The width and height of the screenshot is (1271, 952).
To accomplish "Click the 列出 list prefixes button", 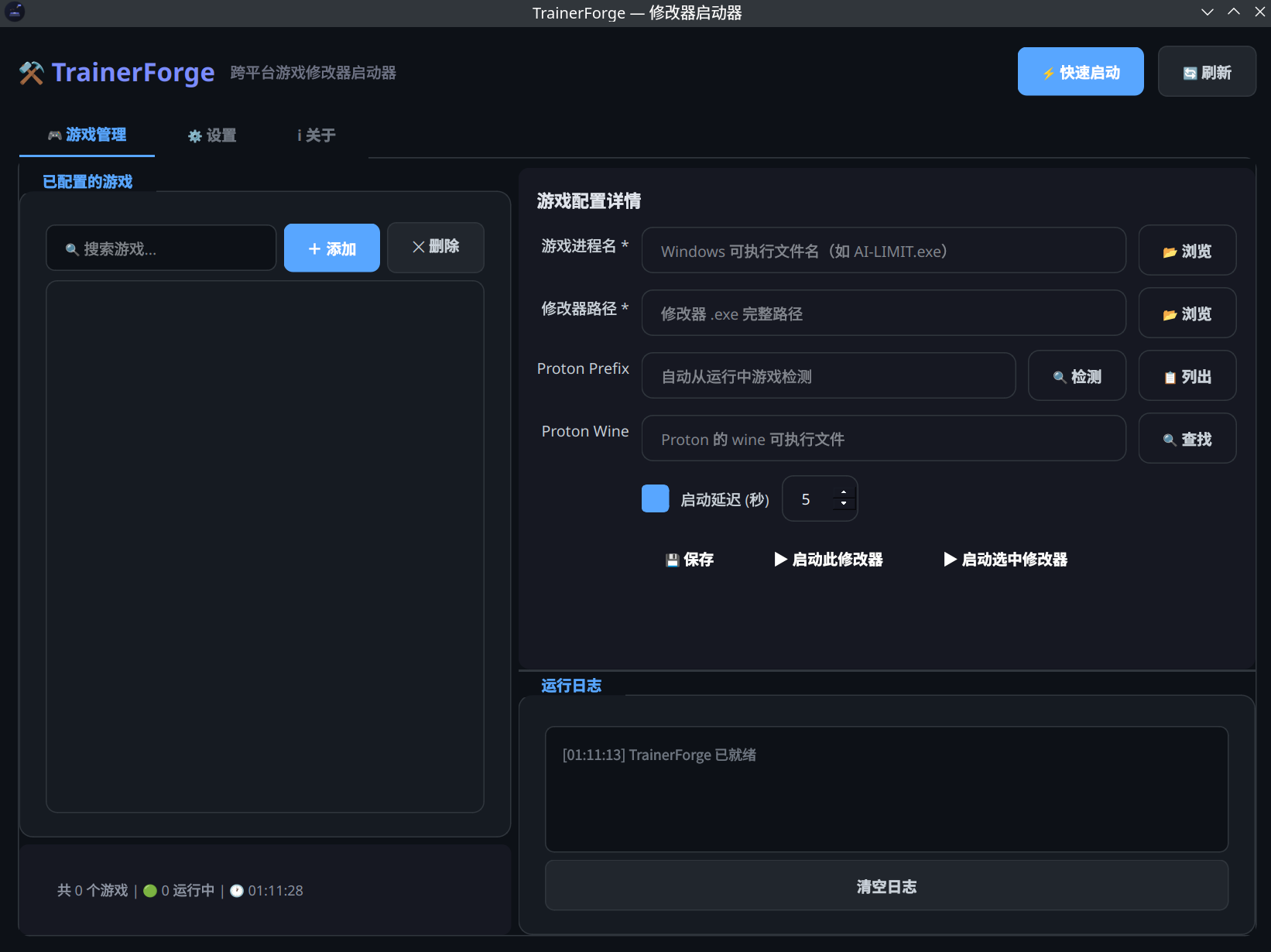I will click(x=1187, y=376).
